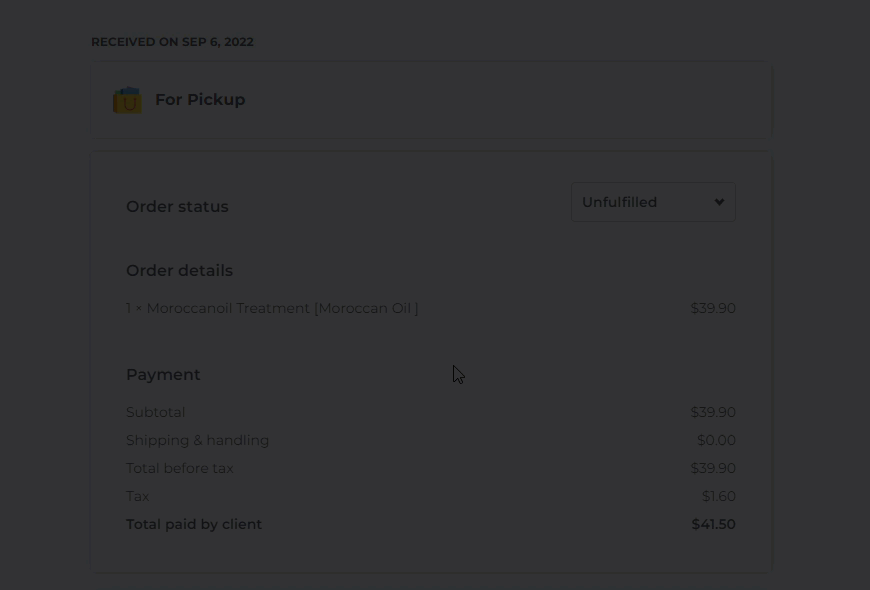Click the Subtotal amount $39.90

point(713,412)
